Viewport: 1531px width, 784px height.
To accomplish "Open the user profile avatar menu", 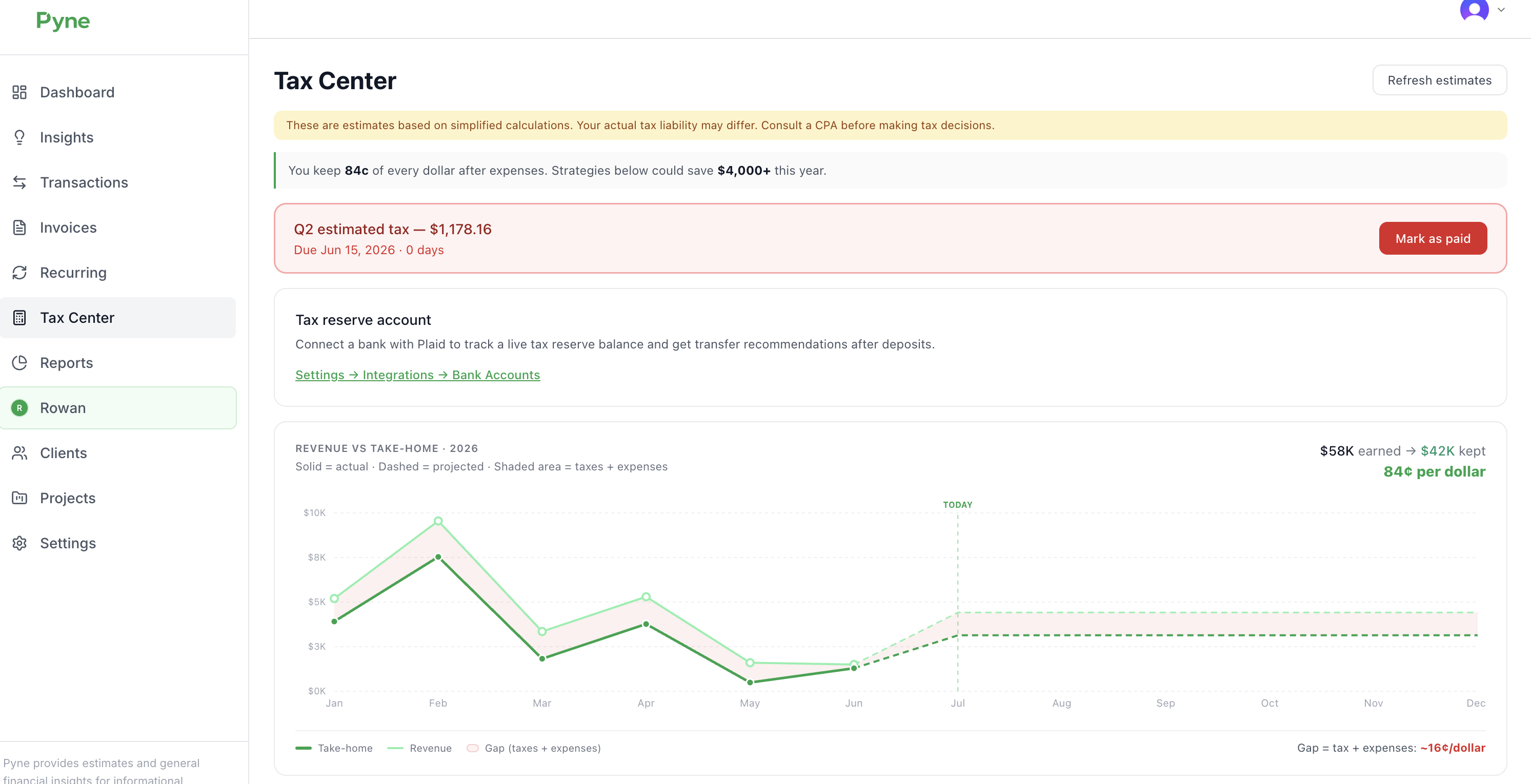I will coord(1474,9).
